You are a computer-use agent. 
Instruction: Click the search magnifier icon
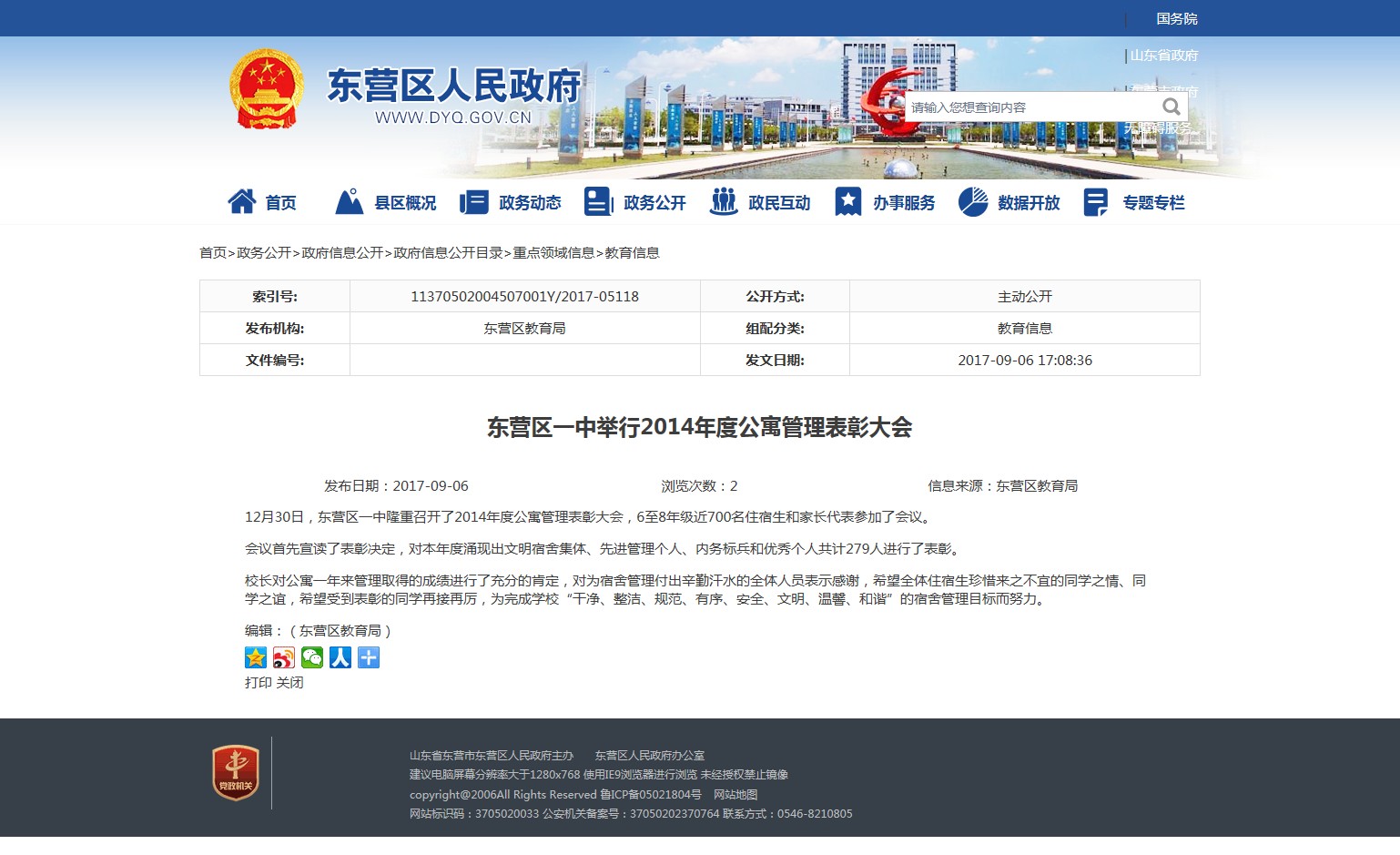(x=1171, y=107)
